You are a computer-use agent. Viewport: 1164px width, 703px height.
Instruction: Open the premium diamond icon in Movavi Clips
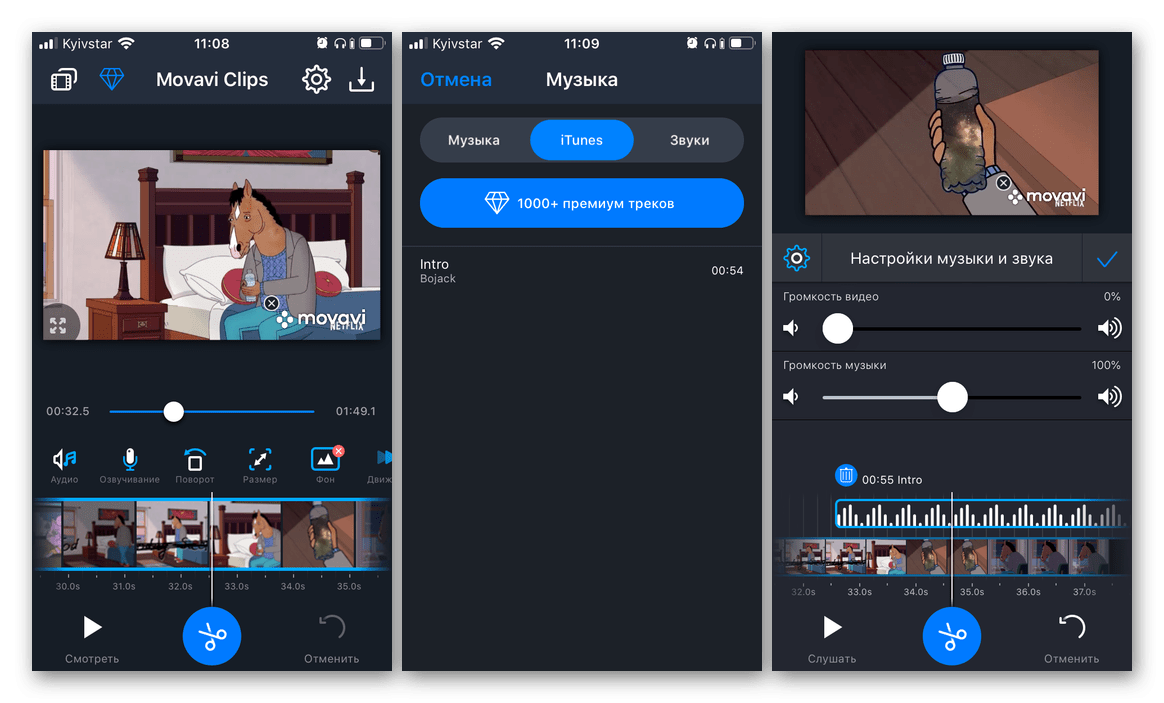point(111,79)
